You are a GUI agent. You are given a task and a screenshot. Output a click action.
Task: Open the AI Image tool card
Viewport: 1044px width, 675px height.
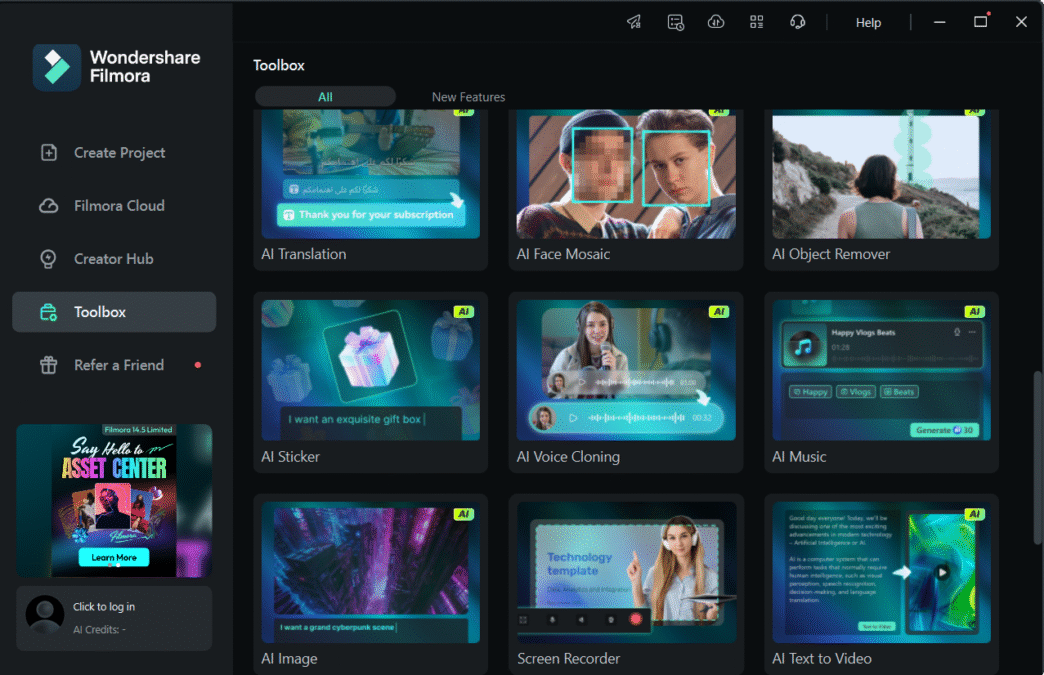pos(370,584)
